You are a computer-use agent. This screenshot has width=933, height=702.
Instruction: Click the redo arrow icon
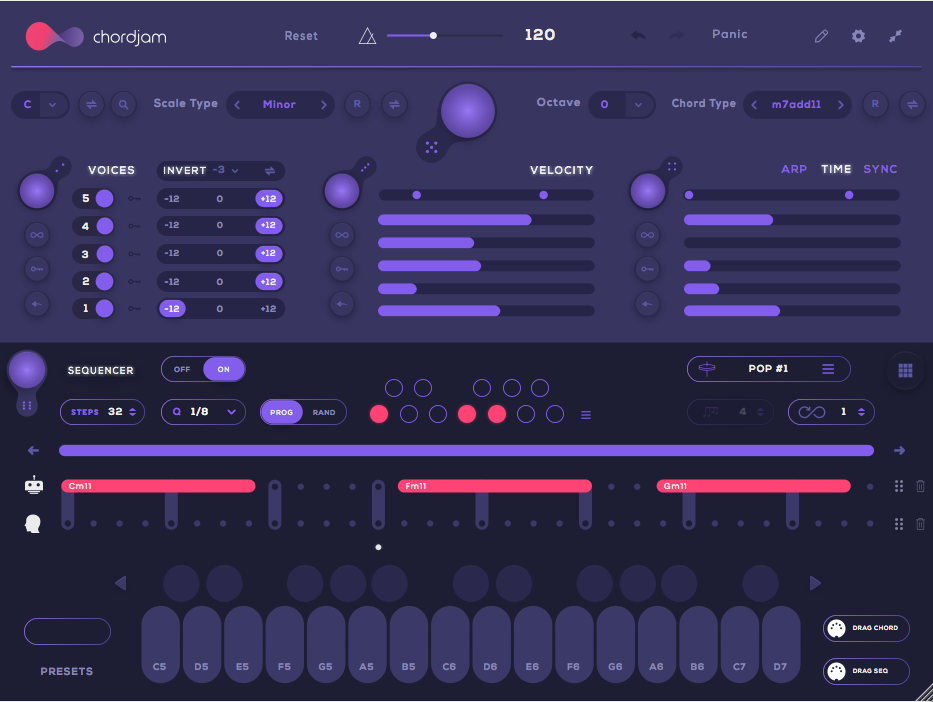tap(676, 35)
